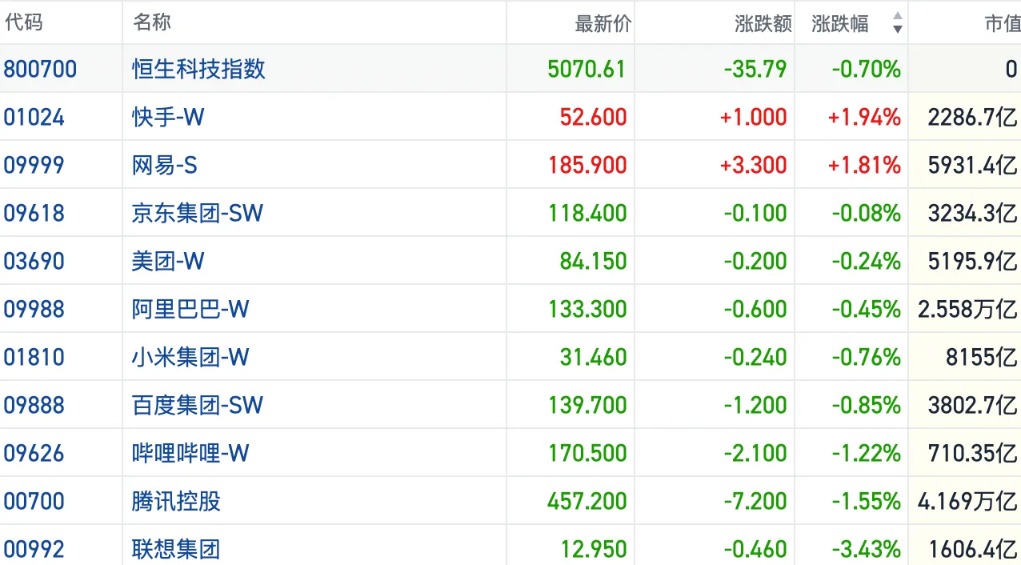Image resolution: width=1021 pixels, height=565 pixels.
Task: Click the price 31.460
Action: pos(593,357)
